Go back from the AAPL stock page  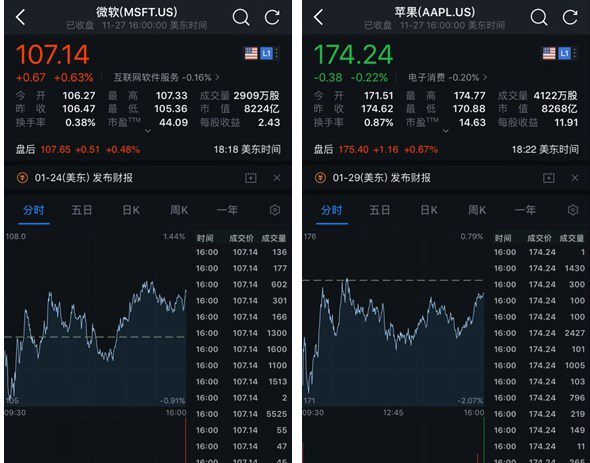(x=319, y=17)
